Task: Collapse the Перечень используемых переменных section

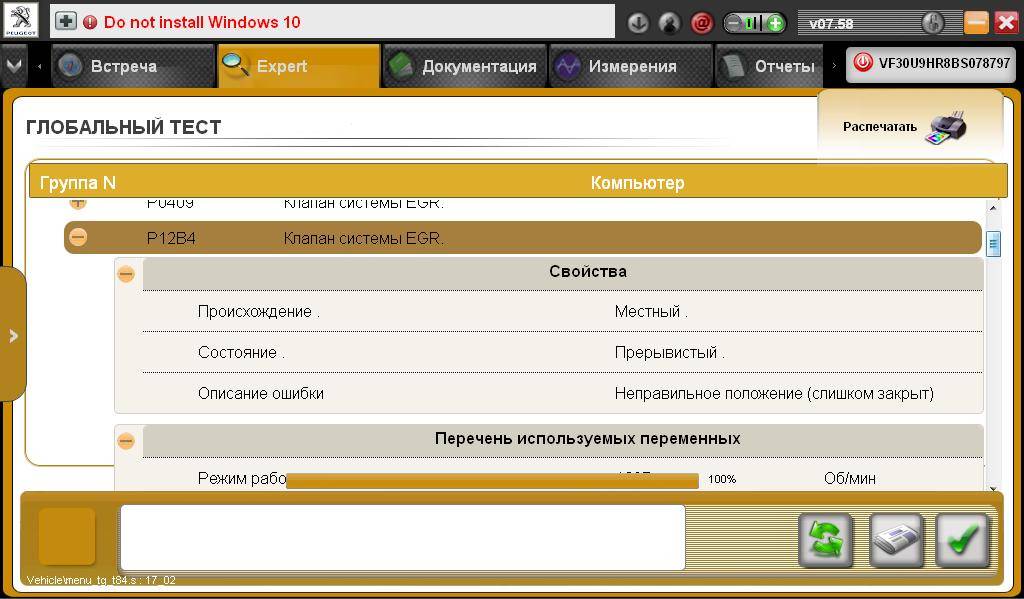Action: (126, 440)
